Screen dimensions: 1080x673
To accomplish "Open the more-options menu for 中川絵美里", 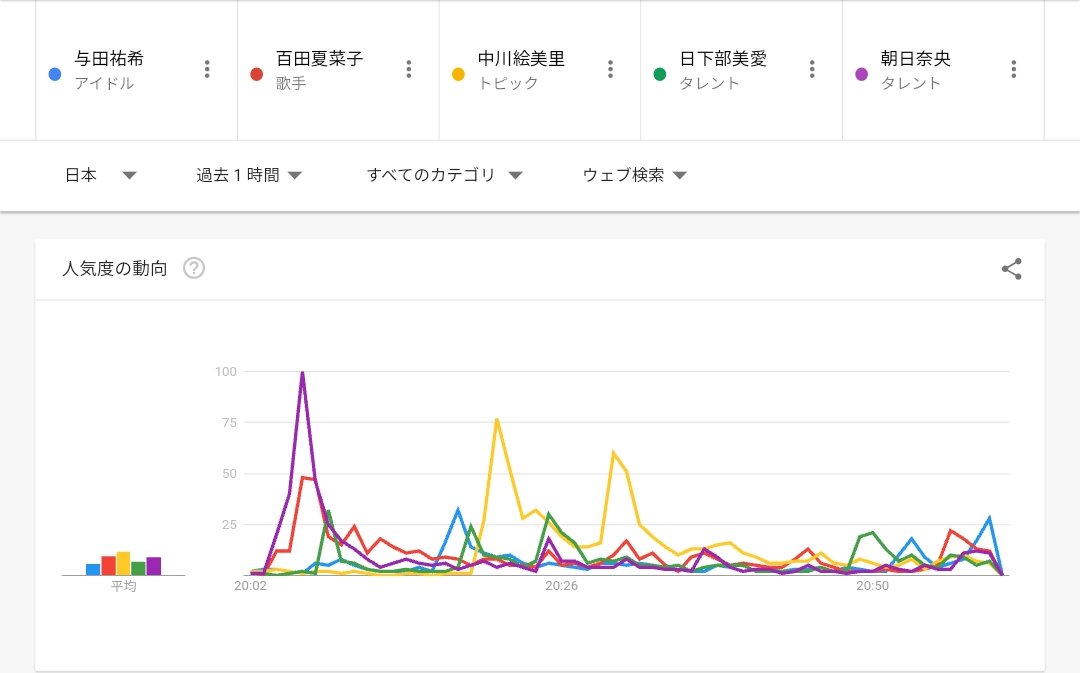I will pos(610,69).
